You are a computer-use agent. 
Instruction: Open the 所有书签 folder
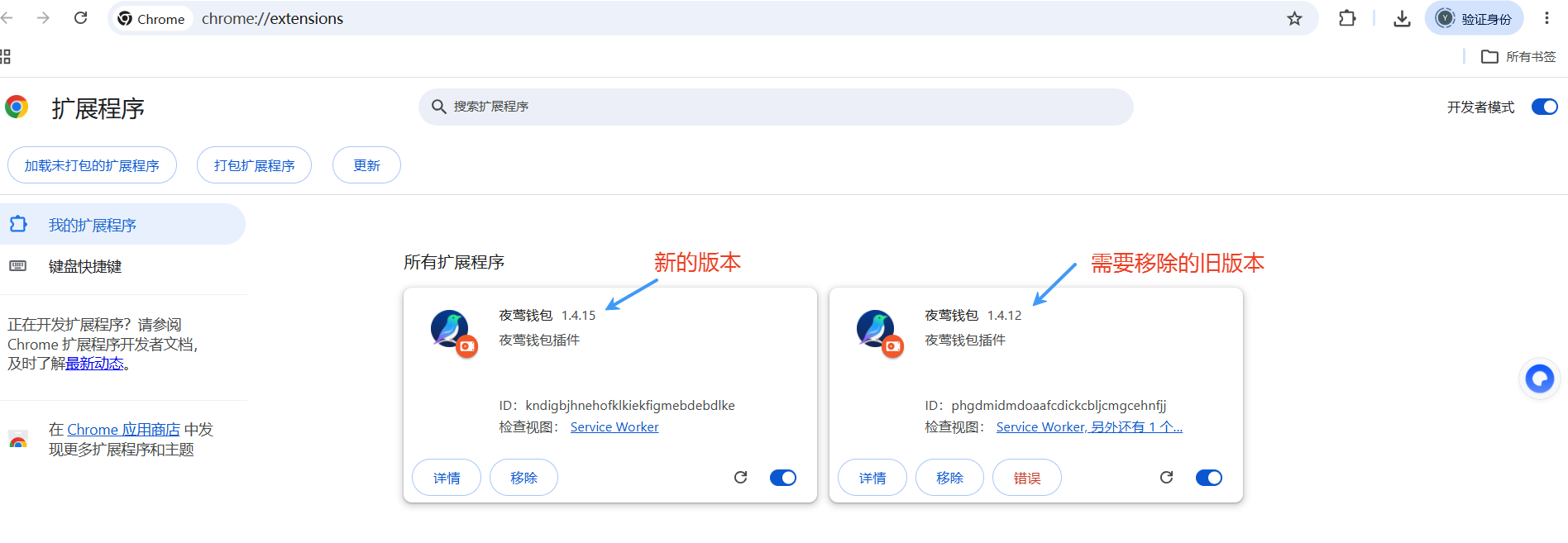[x=1518, y=56]
